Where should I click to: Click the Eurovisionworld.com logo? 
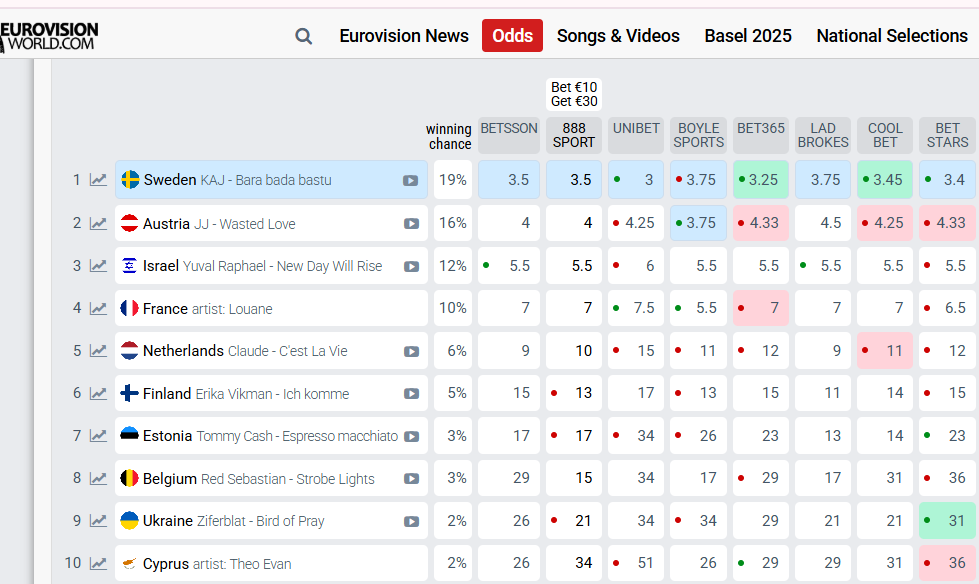tap(49, 37)
